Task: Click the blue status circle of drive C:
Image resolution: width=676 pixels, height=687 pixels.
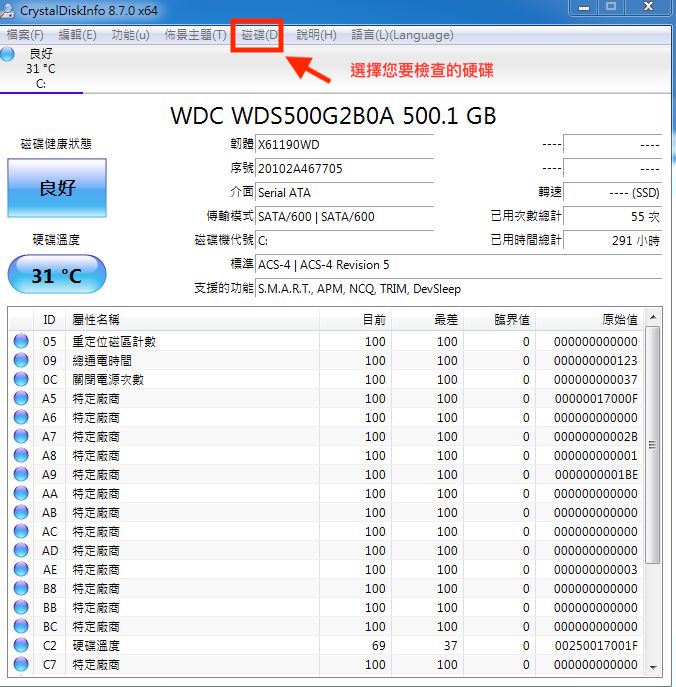Action: 7,54
